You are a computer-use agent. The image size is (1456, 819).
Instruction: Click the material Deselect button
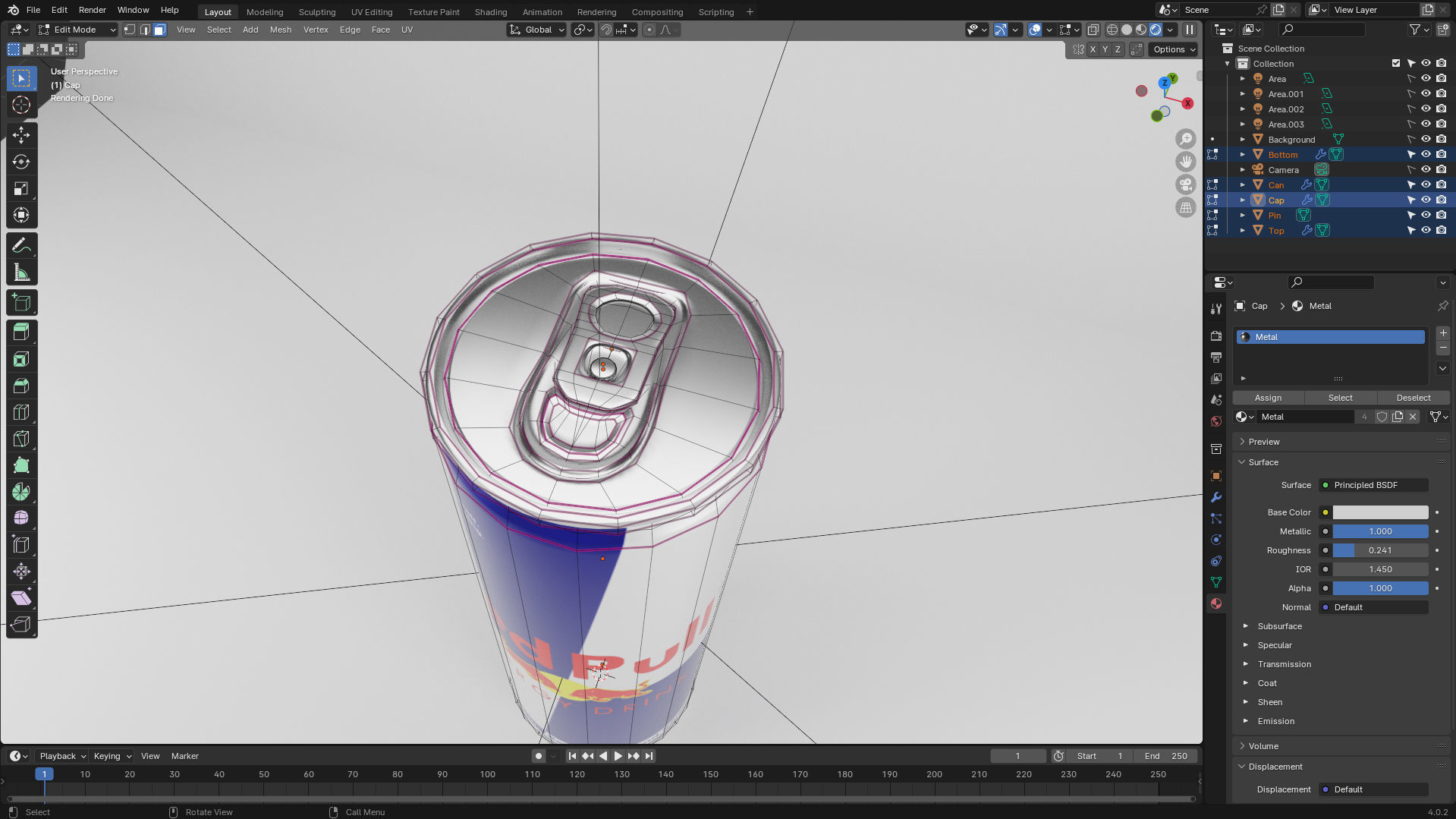pos(1414,398)
